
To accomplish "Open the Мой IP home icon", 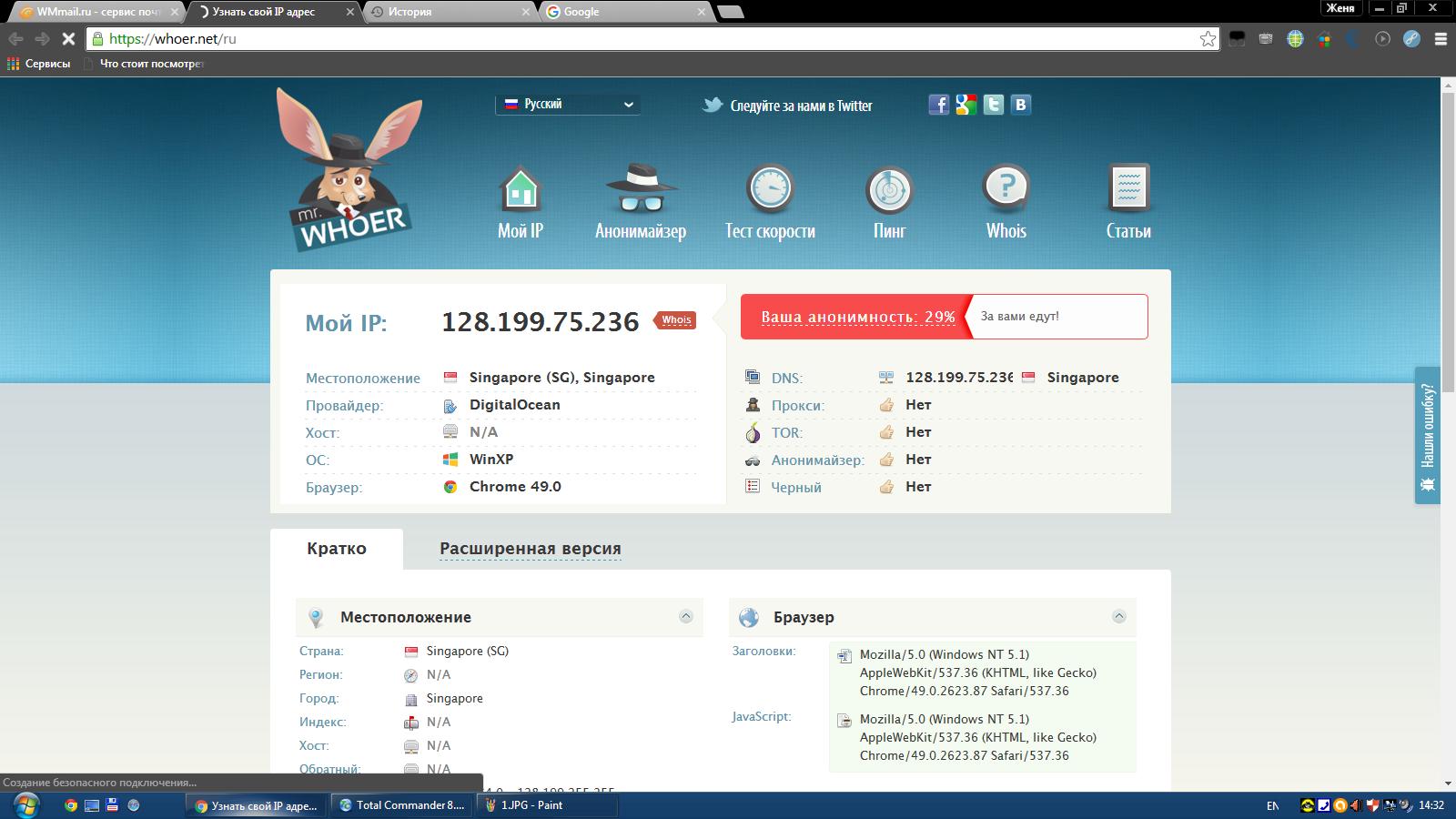I will pos(521,189).
